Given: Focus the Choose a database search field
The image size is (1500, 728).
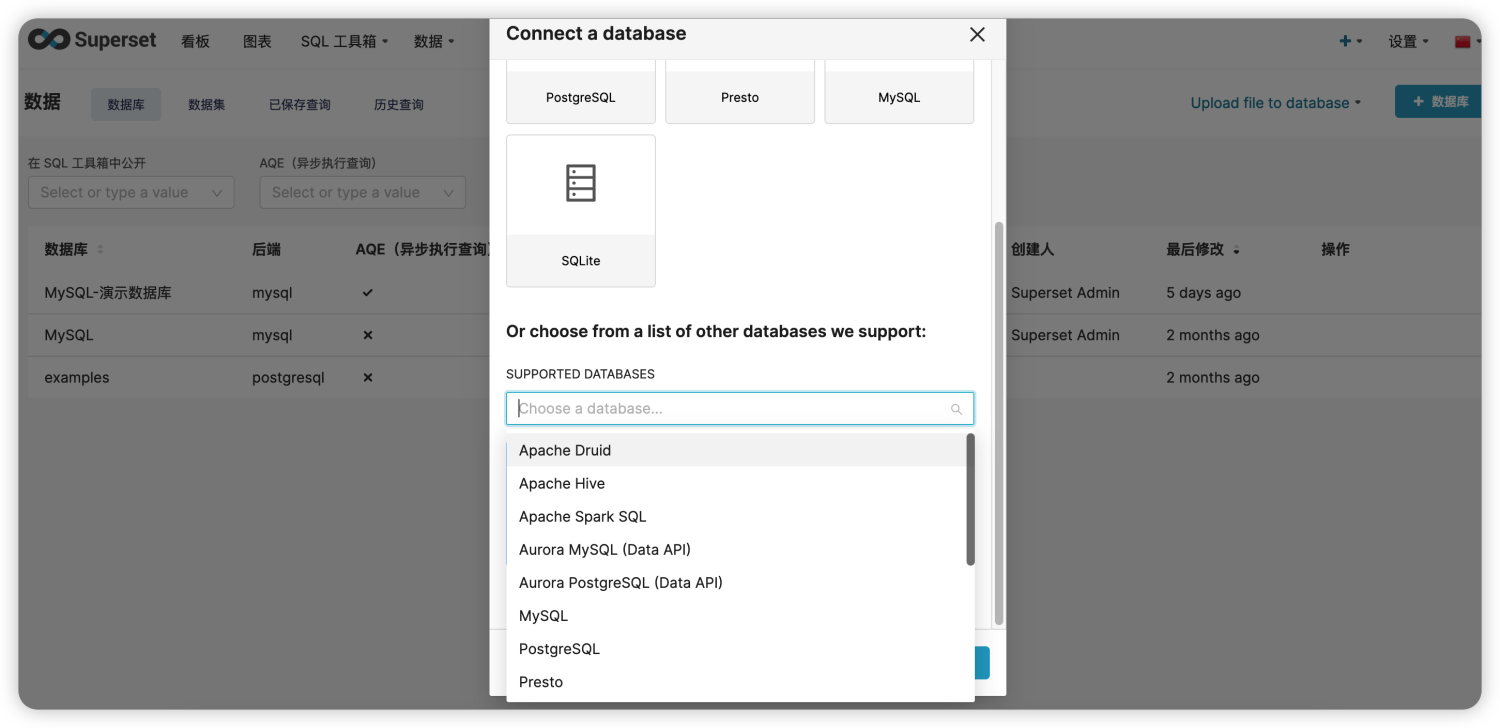Looking at the screenshot, I should [740, 408].
